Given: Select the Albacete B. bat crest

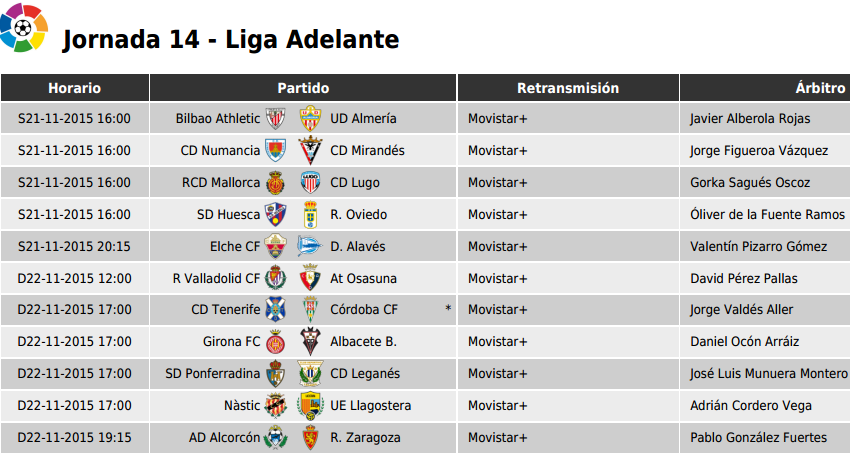Looking at the screenshot, I should (x=310, y=342).
